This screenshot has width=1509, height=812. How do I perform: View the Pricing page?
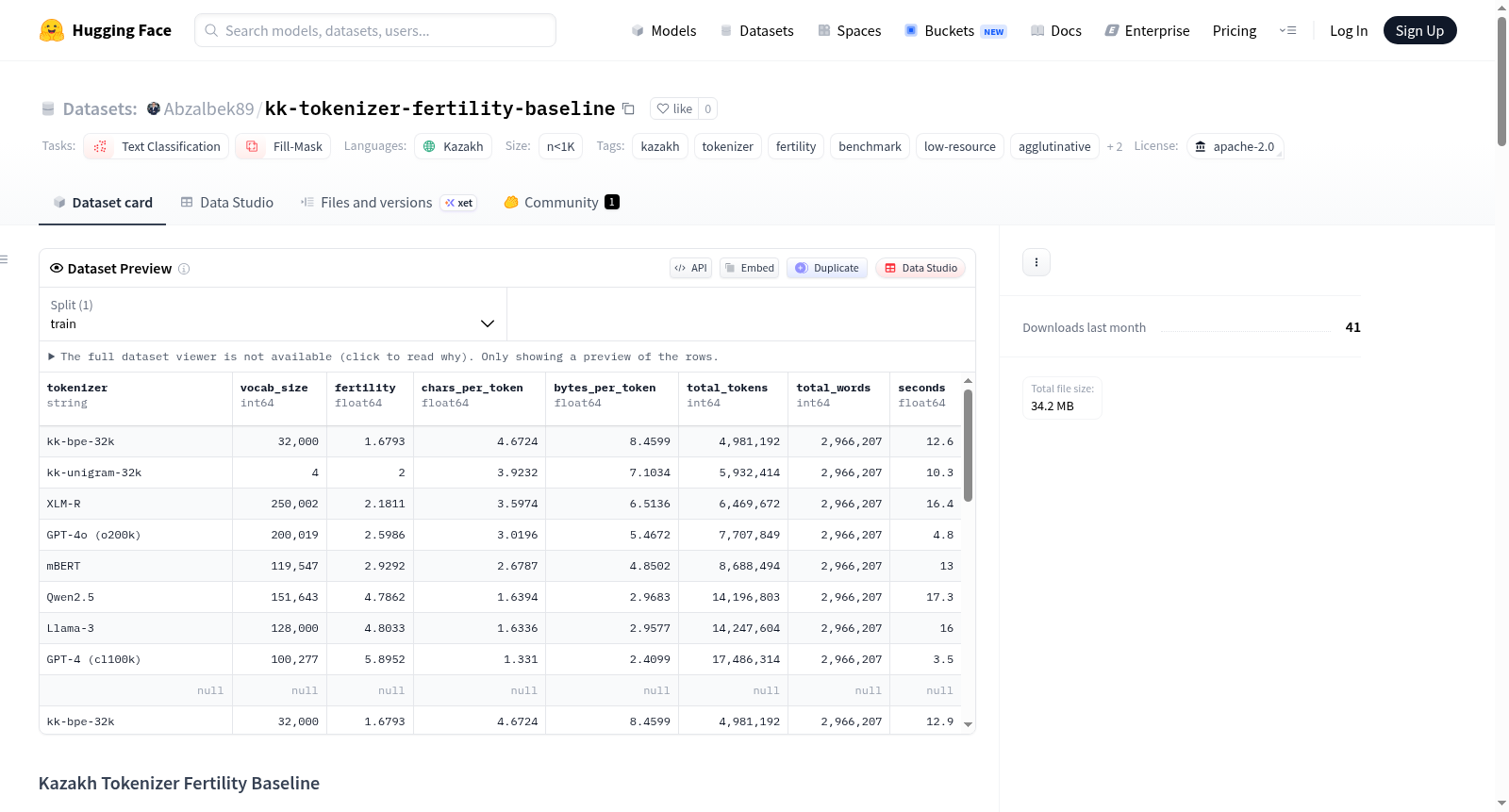tap(1235, 30)
